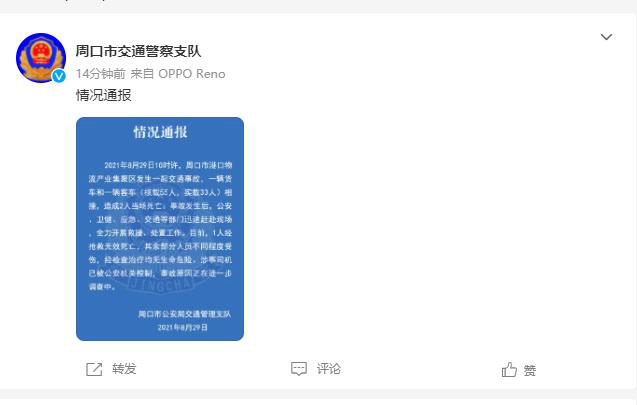The width and height of the screenshot is (637, 405).
Task: Open the 周口市交通警察支队 police badge avatar
Action: (41, 58)
